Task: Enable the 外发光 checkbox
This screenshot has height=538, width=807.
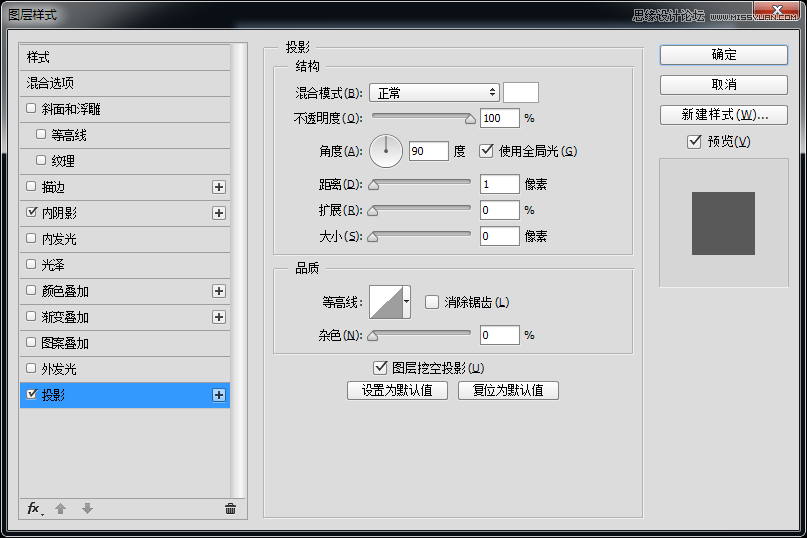Action: pos(31,368)
